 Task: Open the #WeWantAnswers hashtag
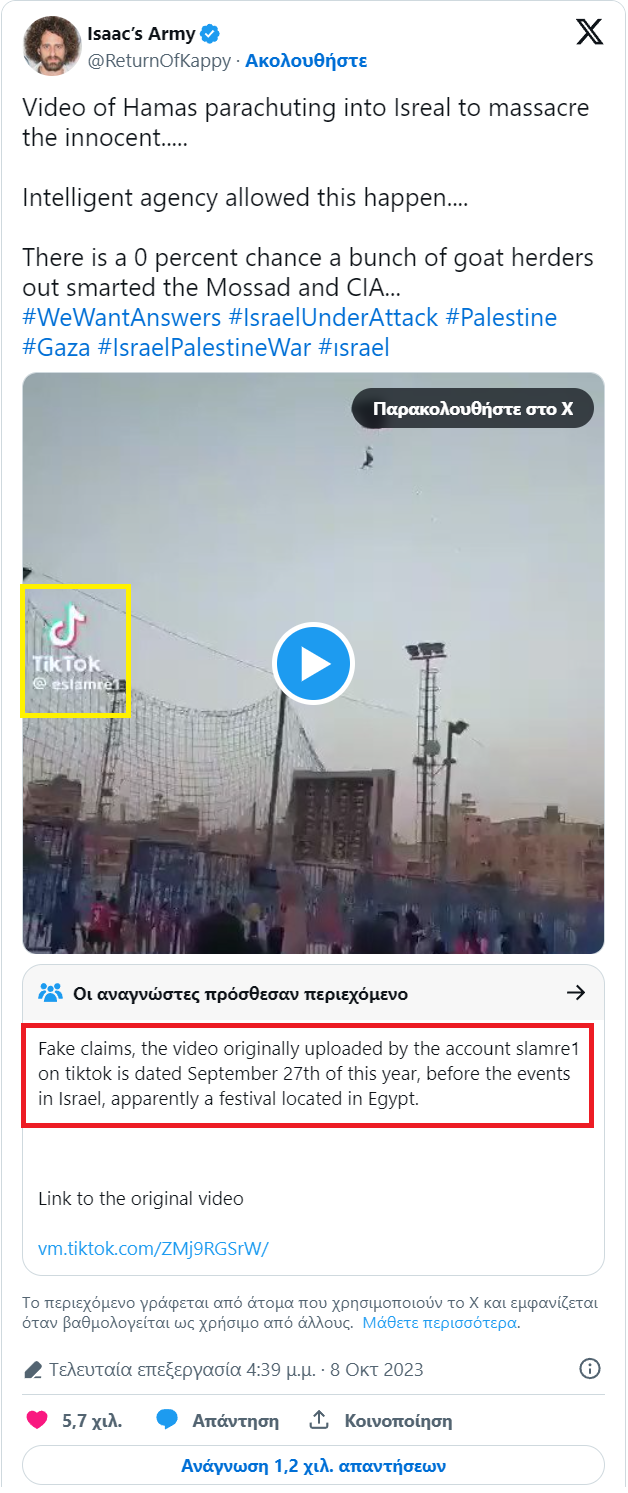pos(121,318)
